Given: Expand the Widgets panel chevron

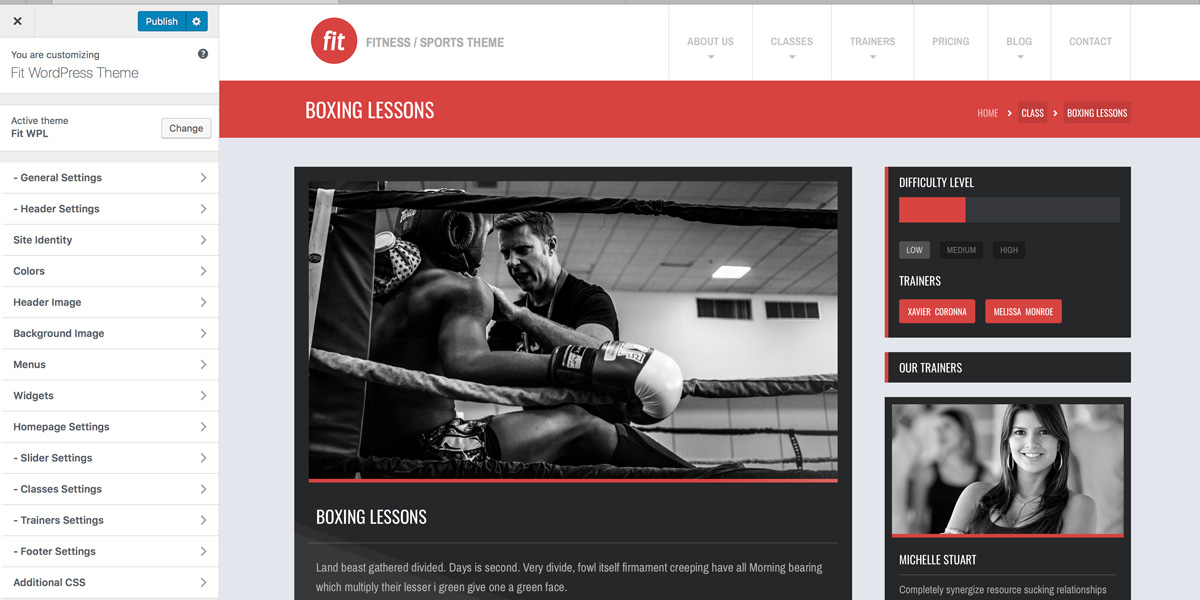Looking at the screenshot, I should pyautogui.click(x=203, y=396).
